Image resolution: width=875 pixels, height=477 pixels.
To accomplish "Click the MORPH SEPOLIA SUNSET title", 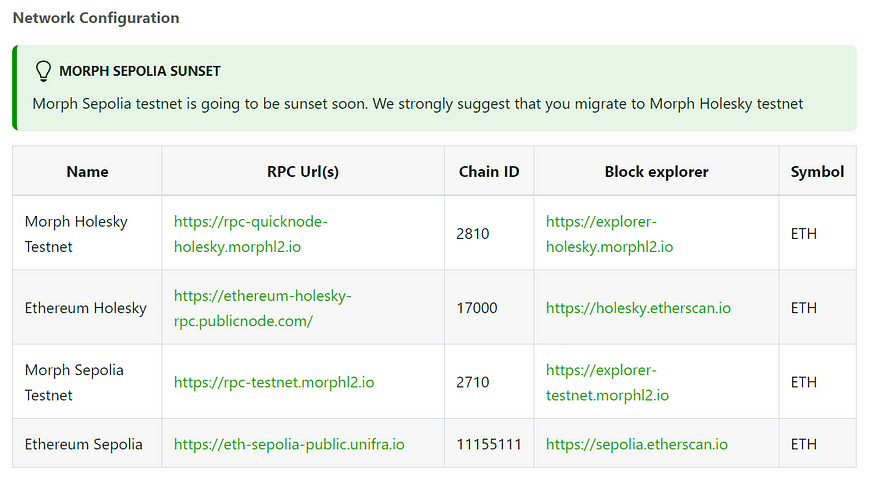I will click(x=140, y=71).
